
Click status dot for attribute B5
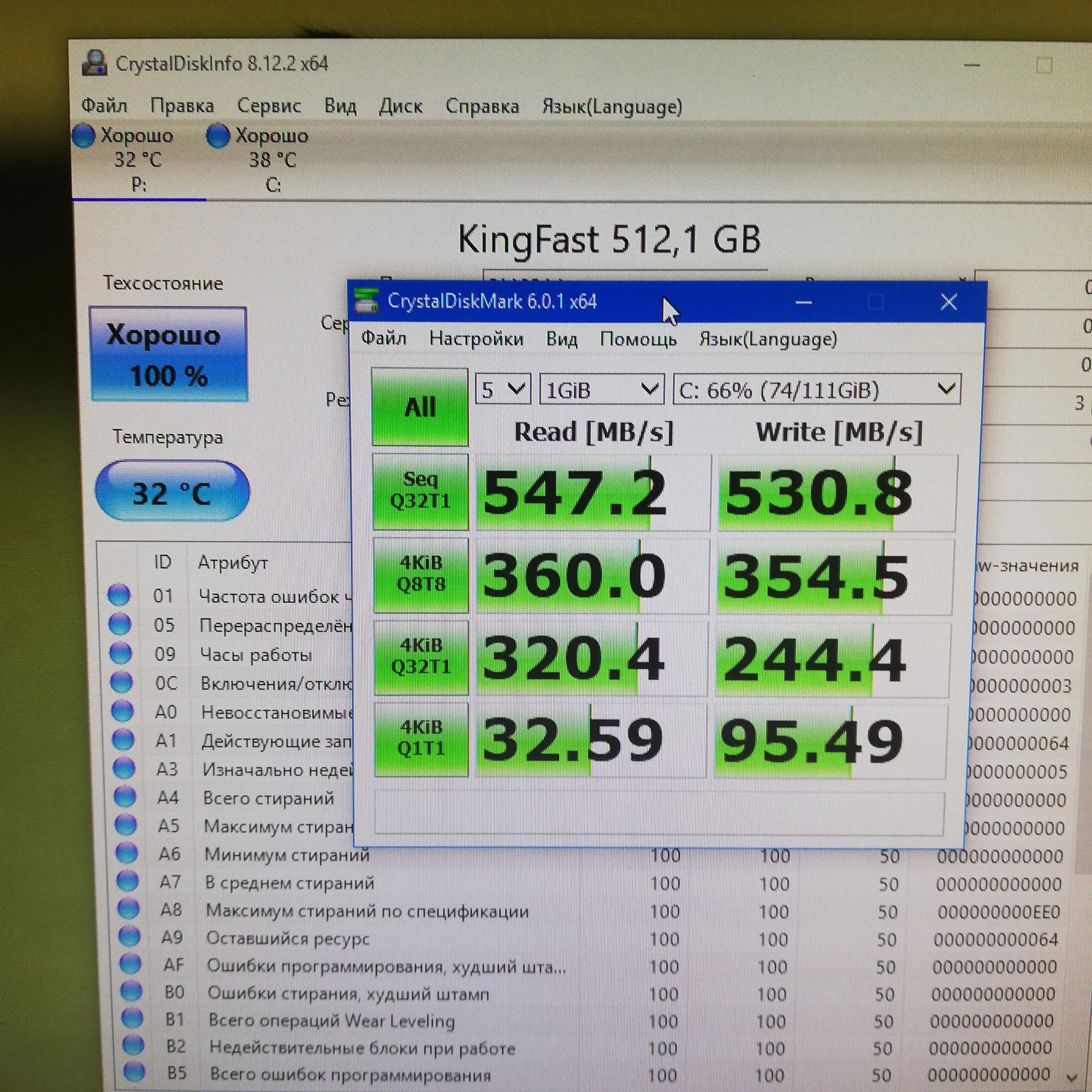pyautogui.click(x=134, y=1071)
